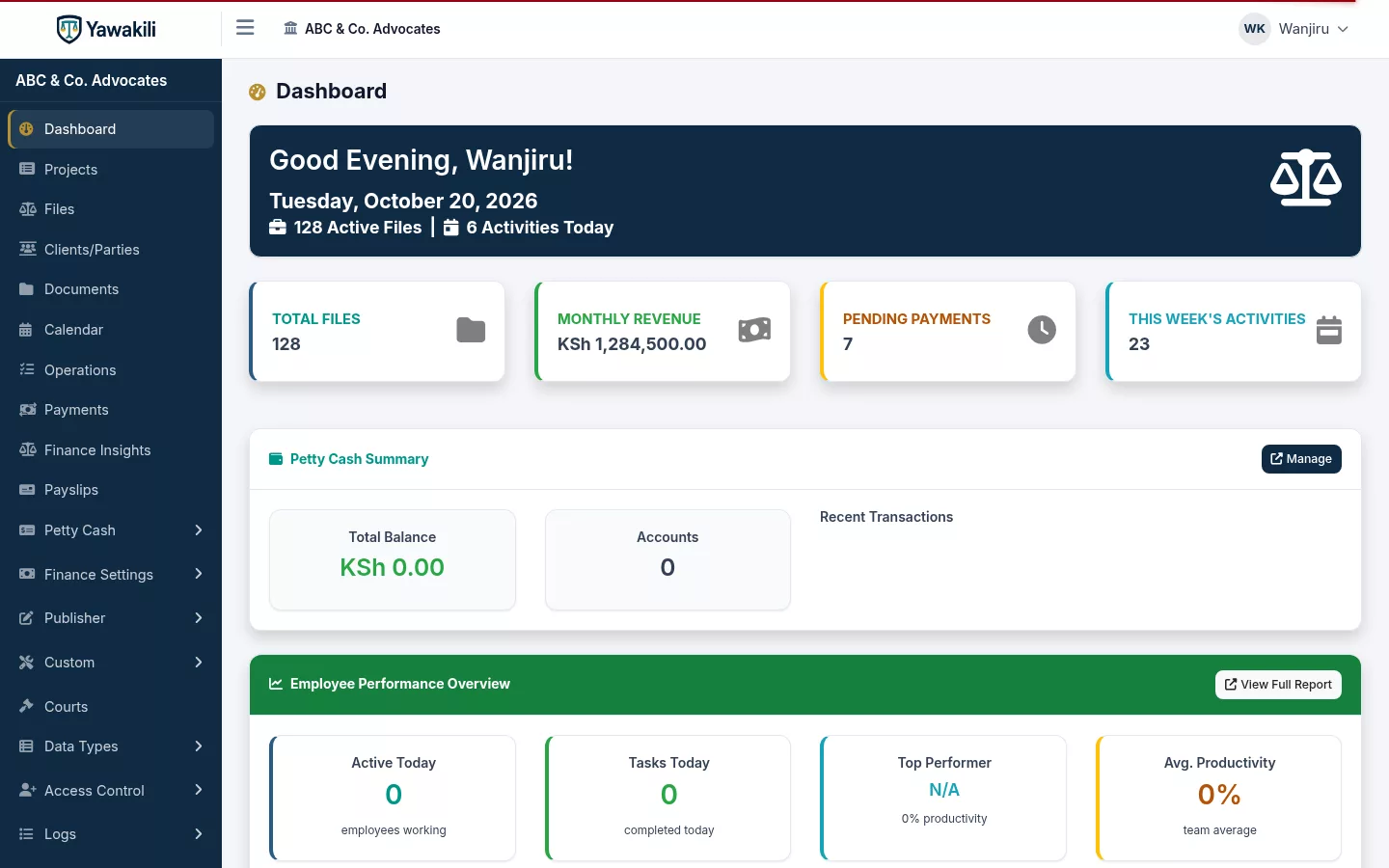The width and height of the screenshot is (1389, 868).
Task: Click the Yawakili logo
Action: coord(106,29)
